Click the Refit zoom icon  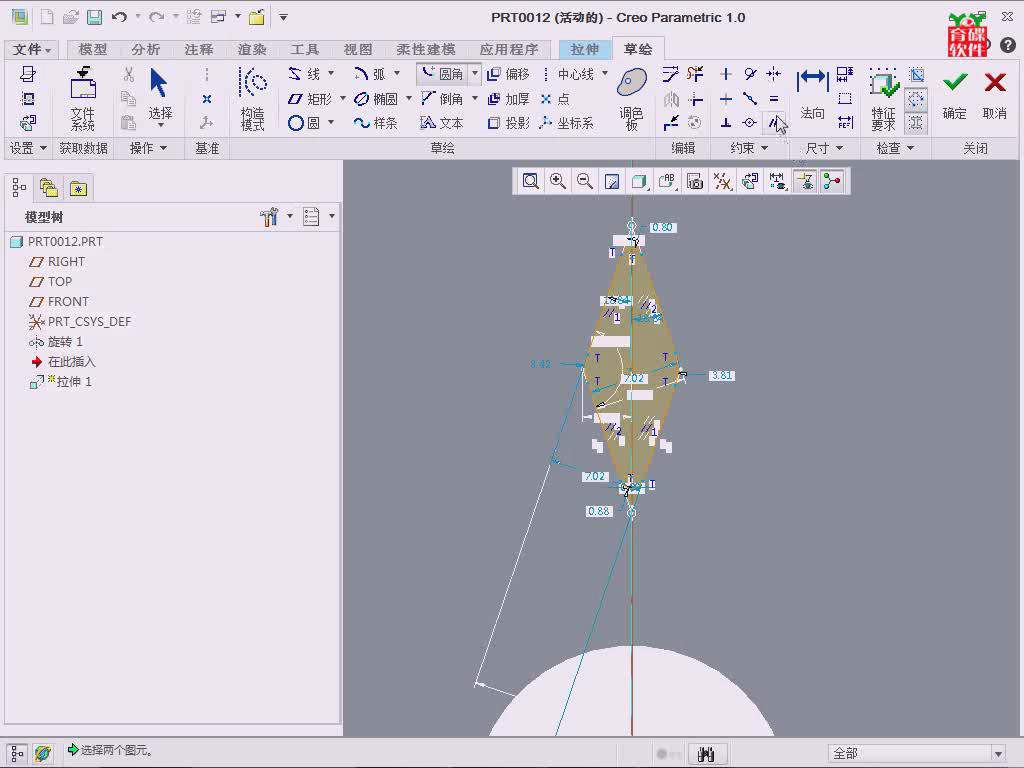(530, 181)
